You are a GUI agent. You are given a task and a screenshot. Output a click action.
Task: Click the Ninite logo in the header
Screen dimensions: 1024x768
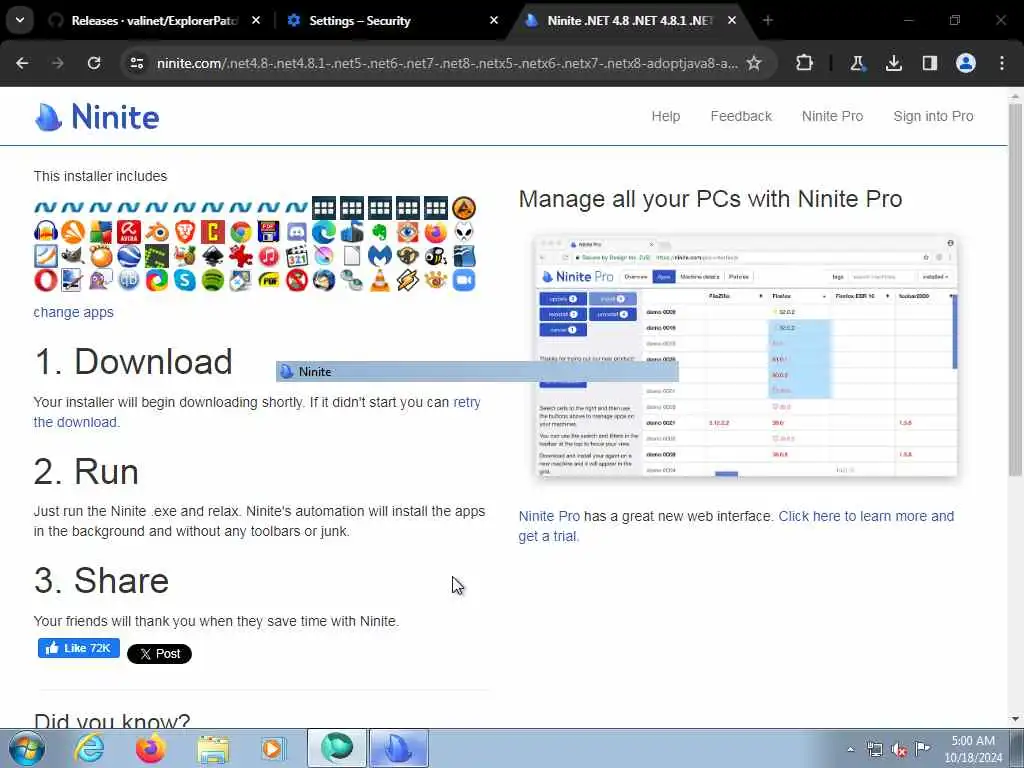[97, 117]
